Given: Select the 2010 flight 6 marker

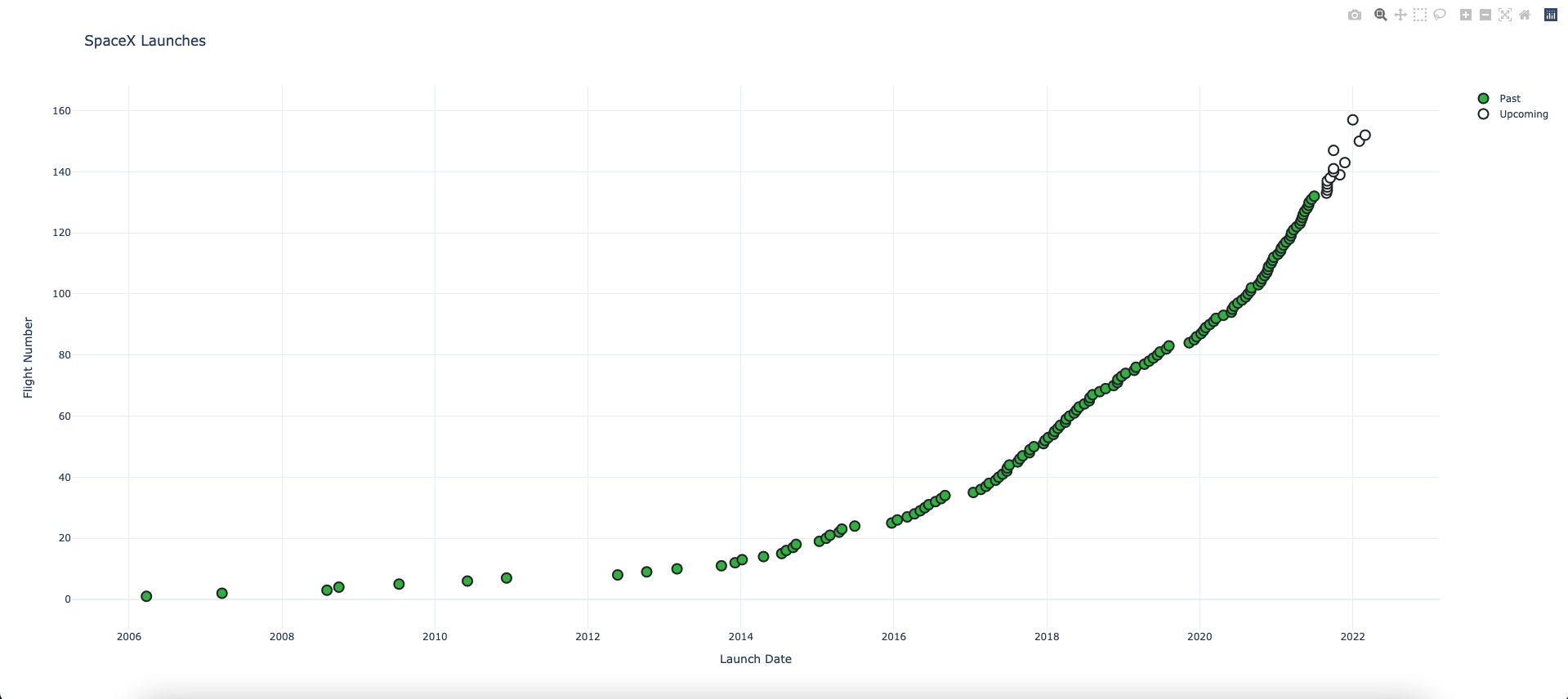Looking at the screenshot, I should [467, 581].
